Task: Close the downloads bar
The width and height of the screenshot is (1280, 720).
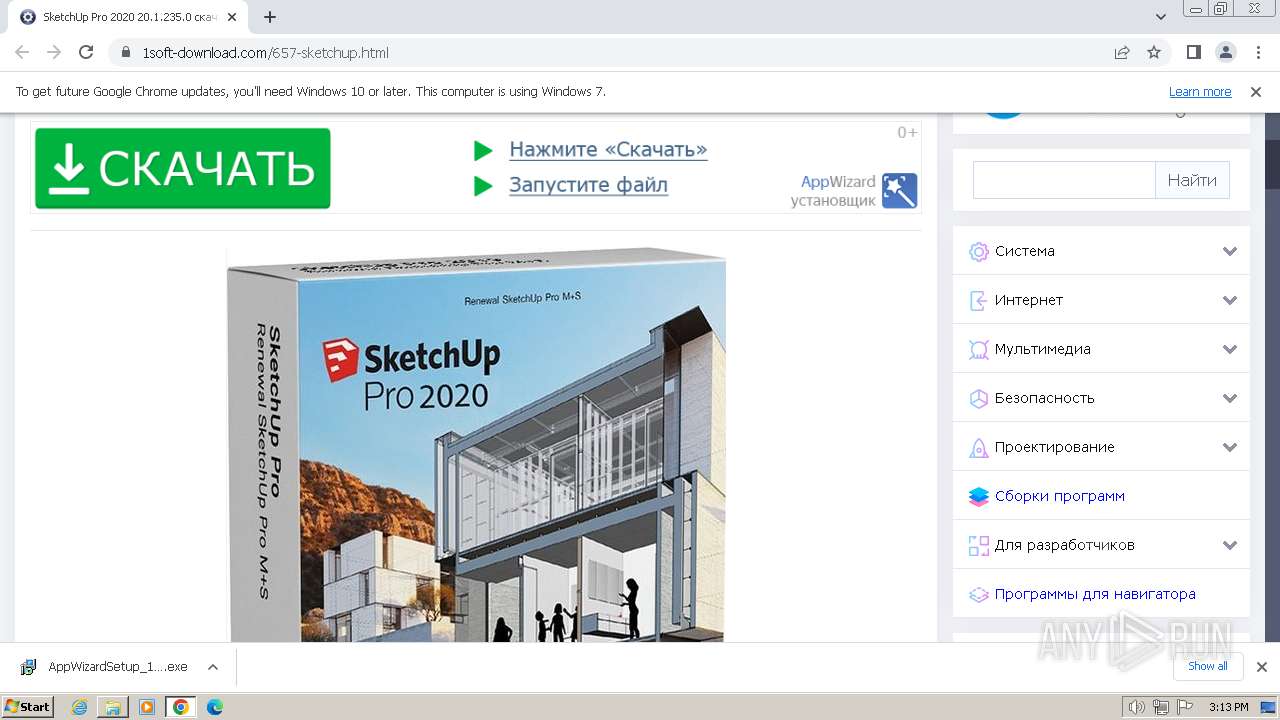Action: (x=1262, y=667)
